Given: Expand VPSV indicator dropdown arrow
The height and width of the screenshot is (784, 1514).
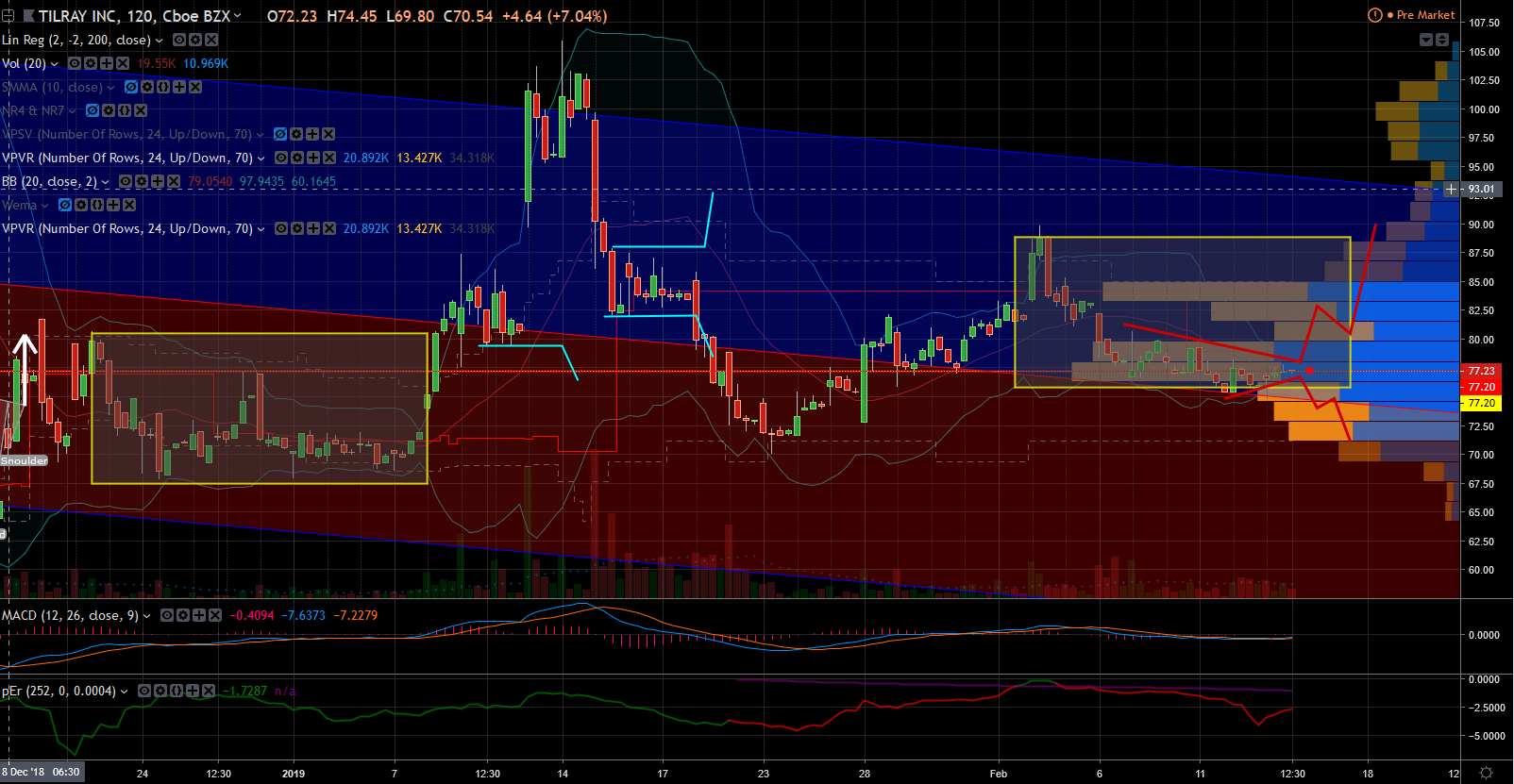Looking at the screenshot, I should tap(260, 135).
